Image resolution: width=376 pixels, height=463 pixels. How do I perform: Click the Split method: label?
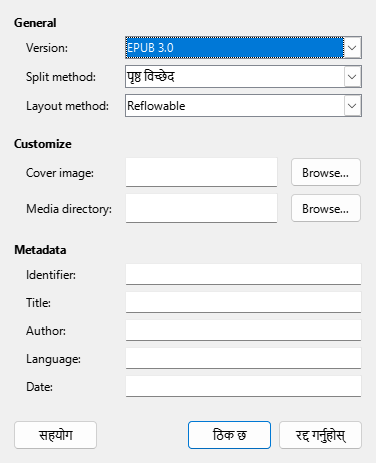click(x=61, y=77)
